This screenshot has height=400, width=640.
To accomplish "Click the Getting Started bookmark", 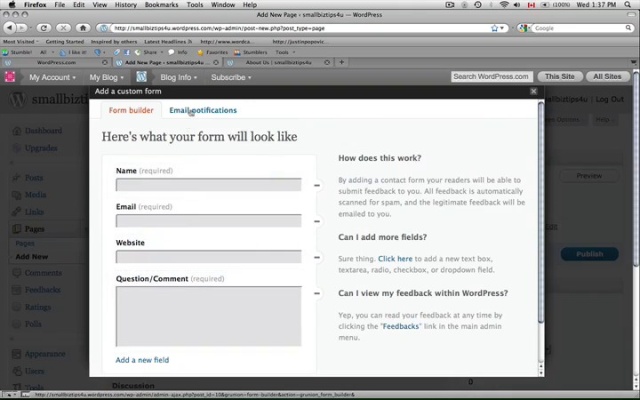I will [x=64, y=42].
